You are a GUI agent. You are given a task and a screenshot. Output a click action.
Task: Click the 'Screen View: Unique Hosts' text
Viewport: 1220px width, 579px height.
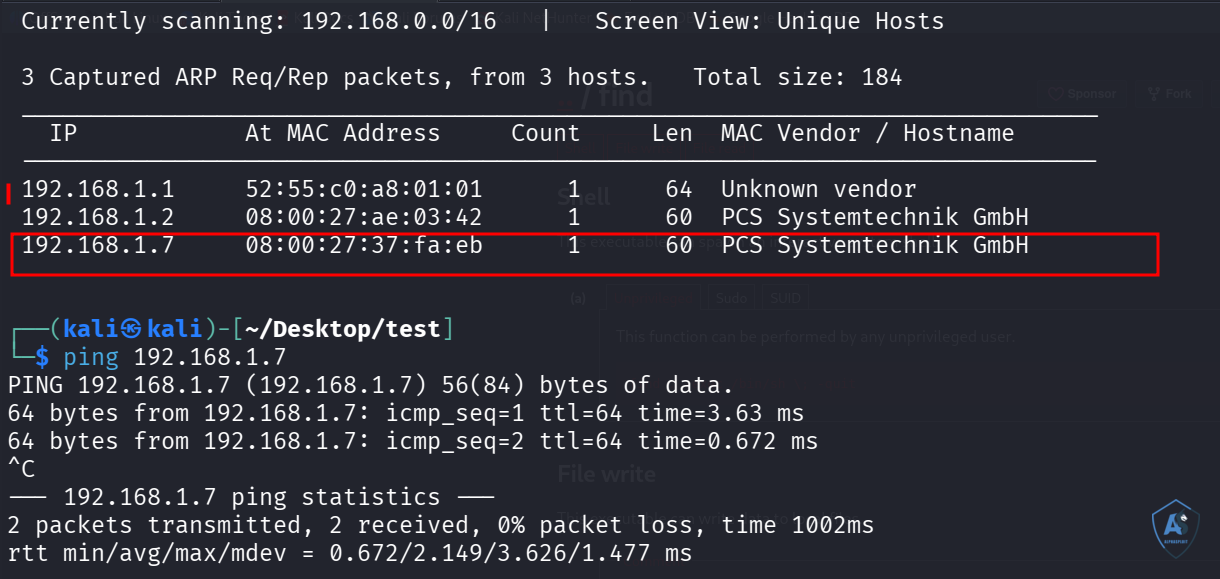[769, 21]
